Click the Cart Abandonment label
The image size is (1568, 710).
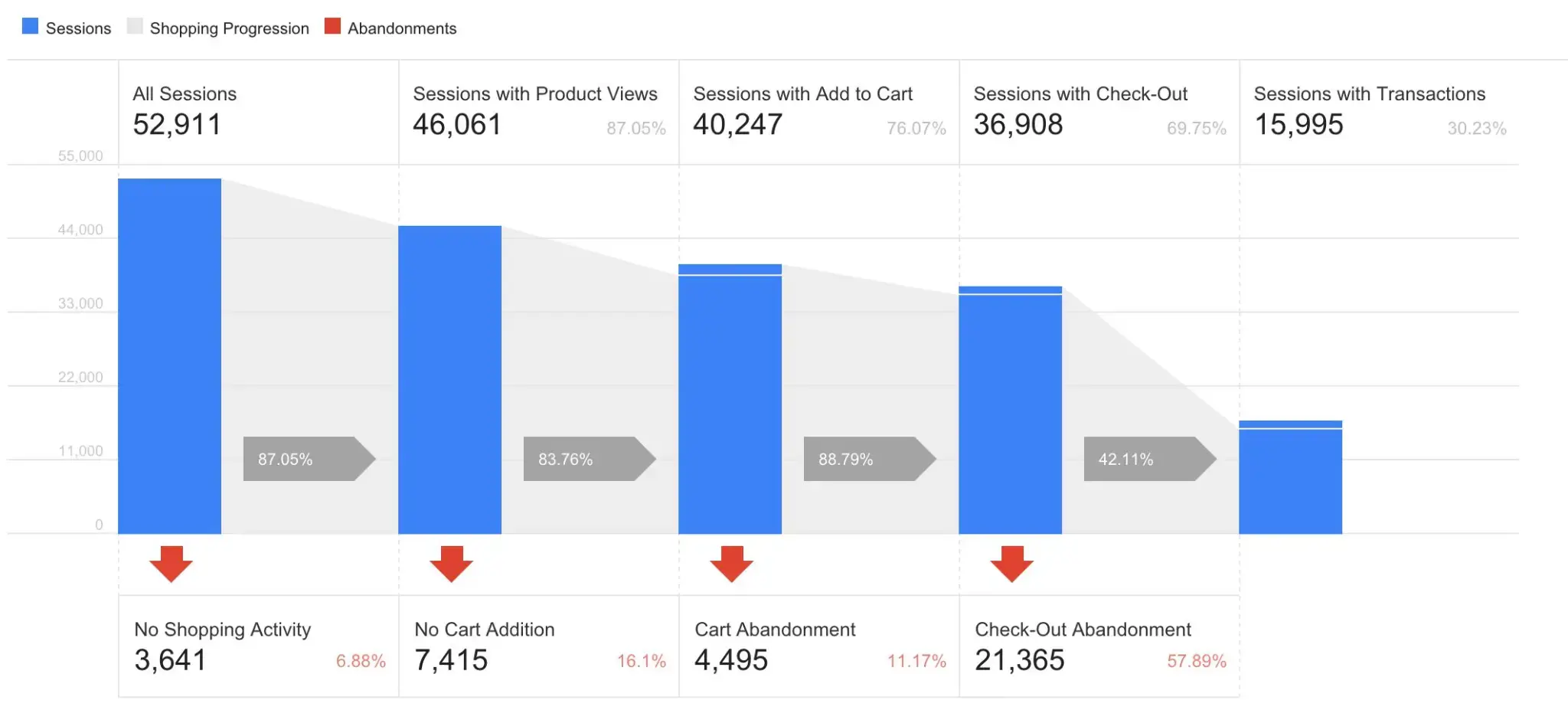coord(774,629)
